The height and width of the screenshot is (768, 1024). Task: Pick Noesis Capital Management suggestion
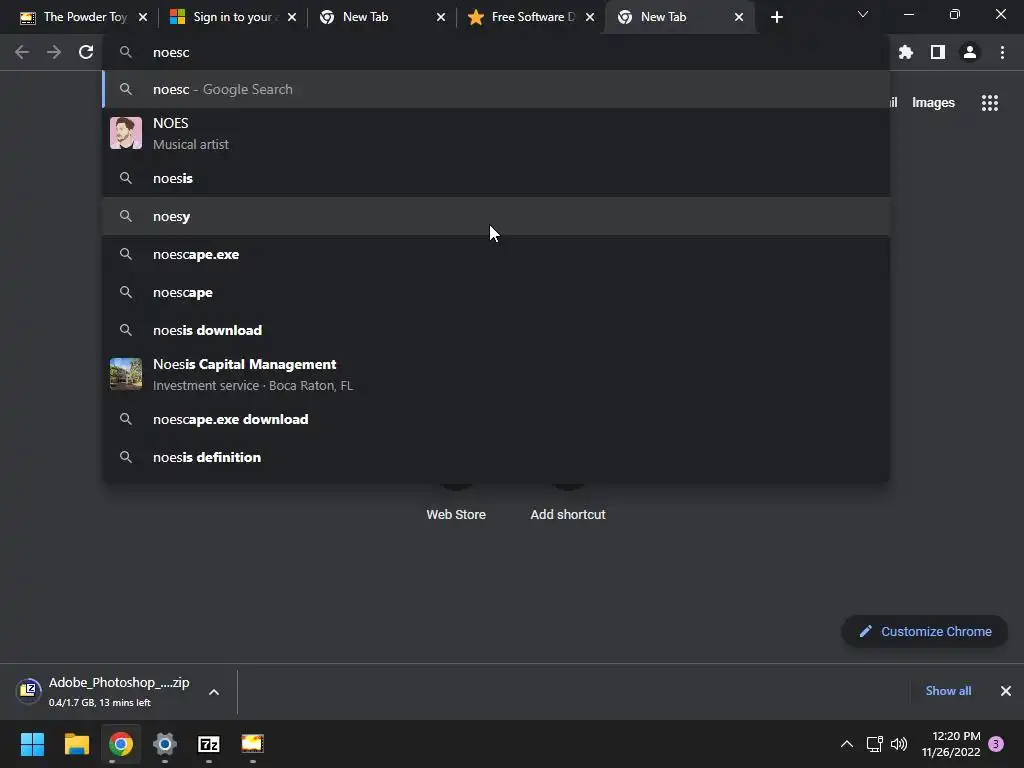tap(496, 374)
